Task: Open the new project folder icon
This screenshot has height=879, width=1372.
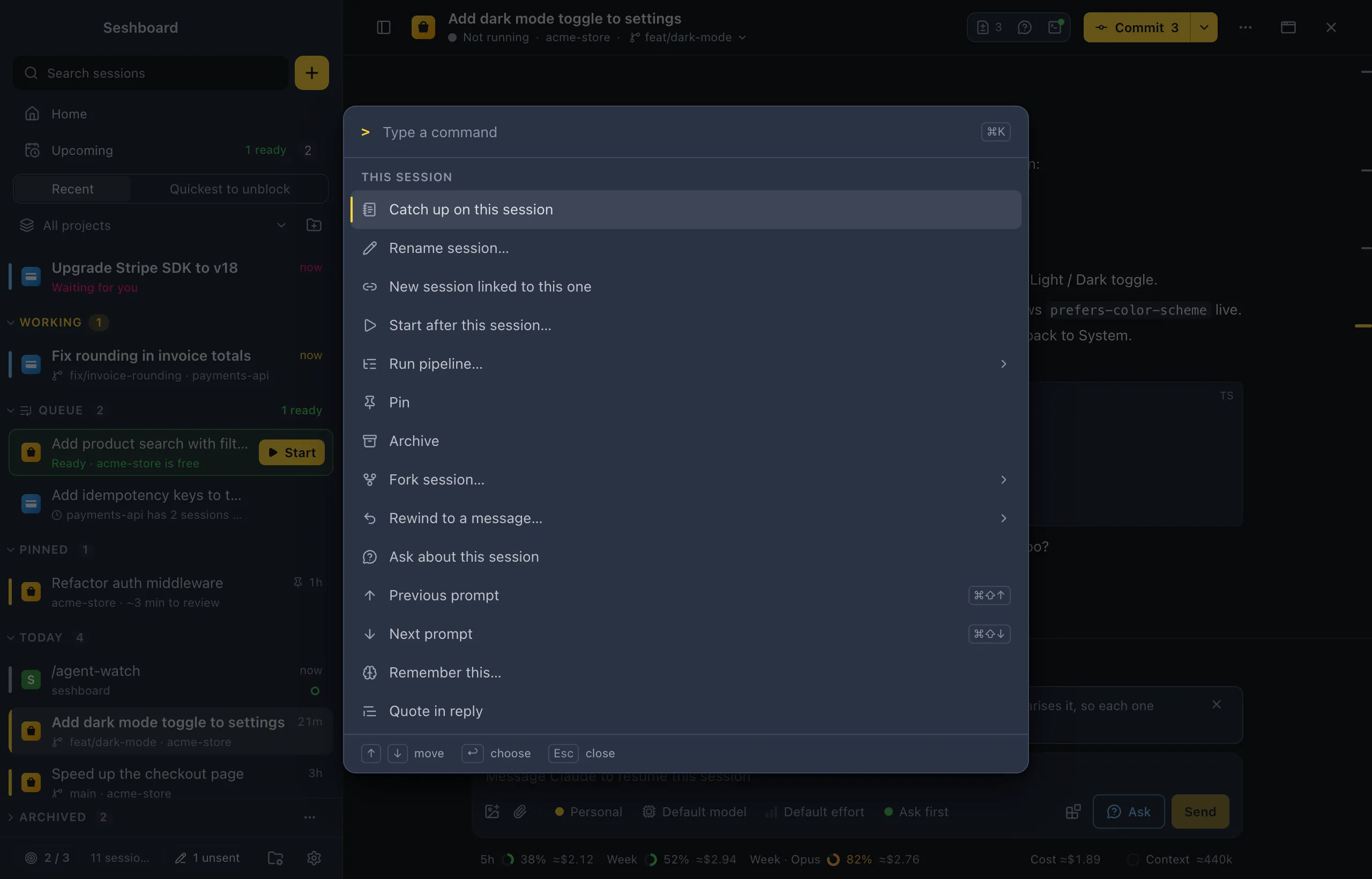Action: pyautogui.click(x=314, y=225)
